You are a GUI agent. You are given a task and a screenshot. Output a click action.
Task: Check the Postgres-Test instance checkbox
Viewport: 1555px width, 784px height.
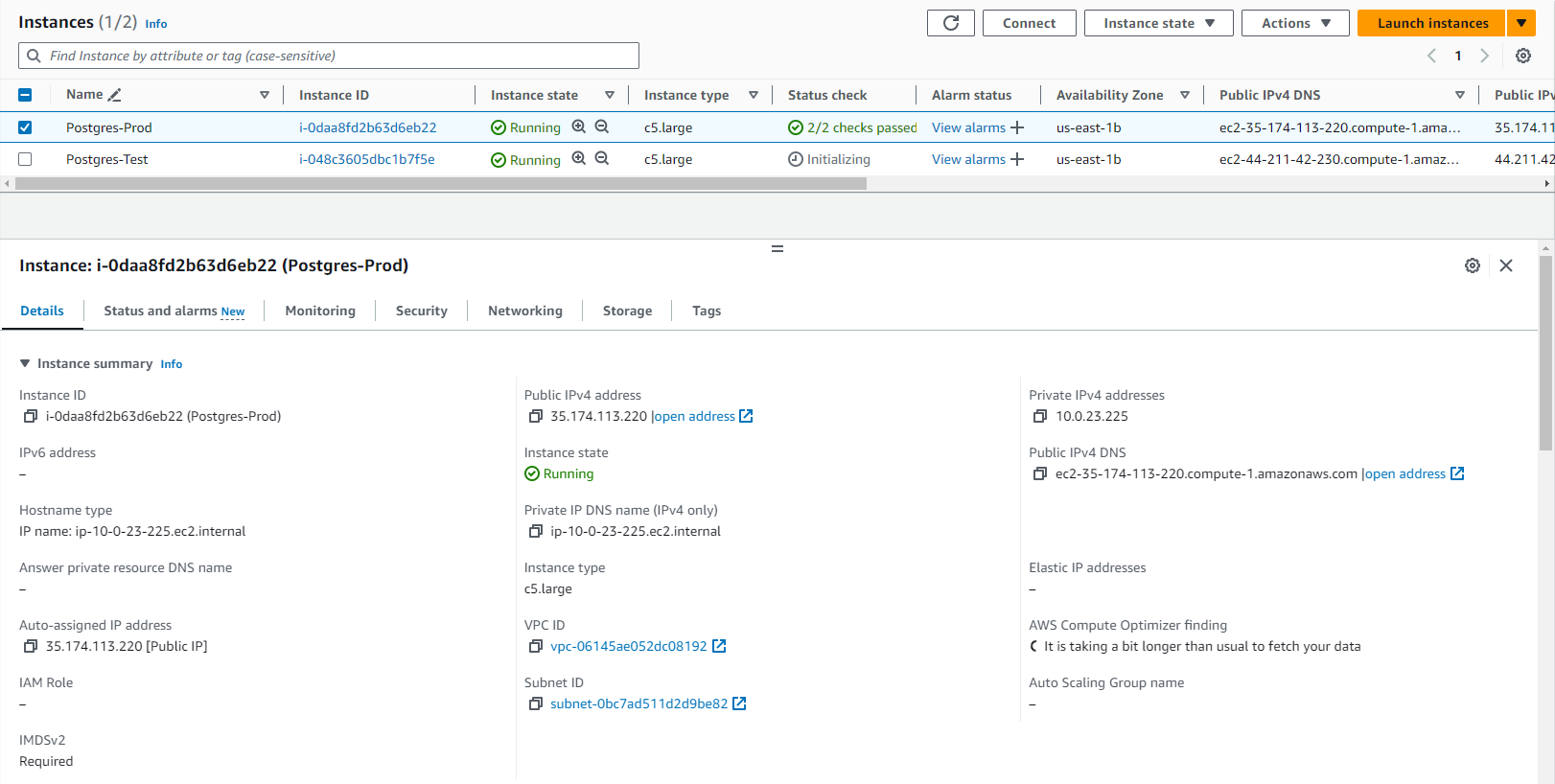(x=25, y=159)
